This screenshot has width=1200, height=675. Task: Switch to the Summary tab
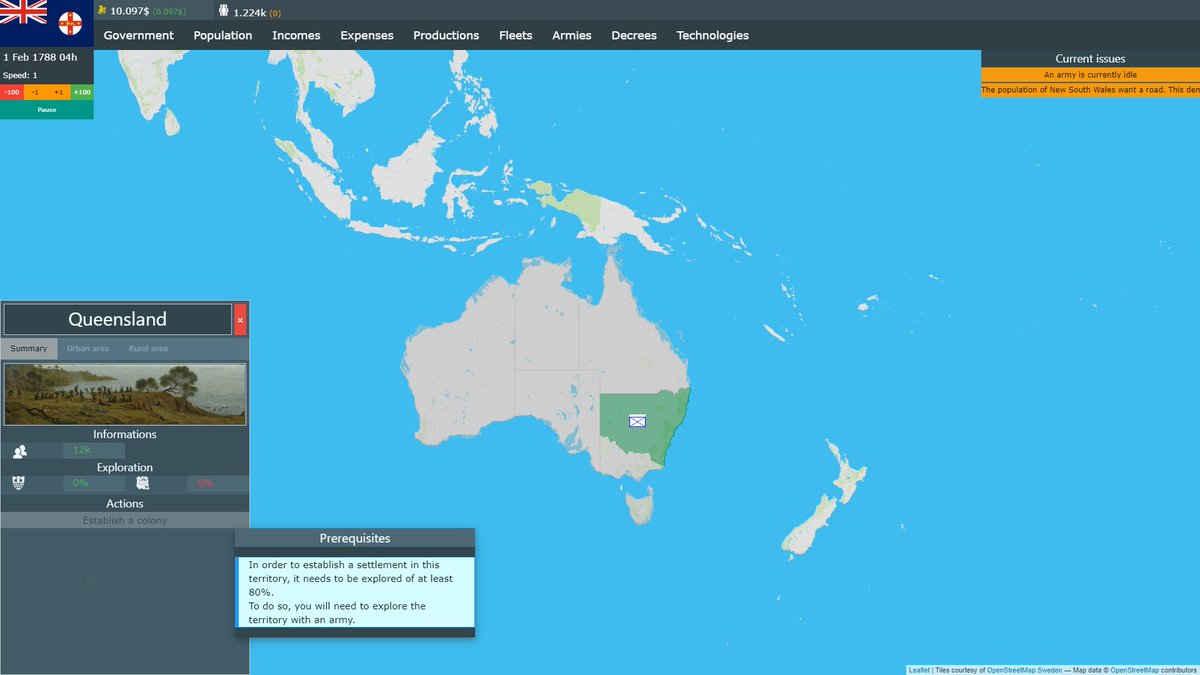coord(29,348)
